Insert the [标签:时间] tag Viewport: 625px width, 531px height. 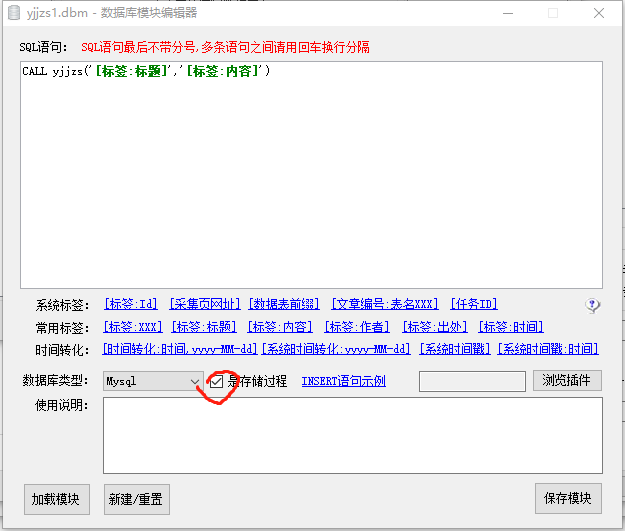pos(511,327)
